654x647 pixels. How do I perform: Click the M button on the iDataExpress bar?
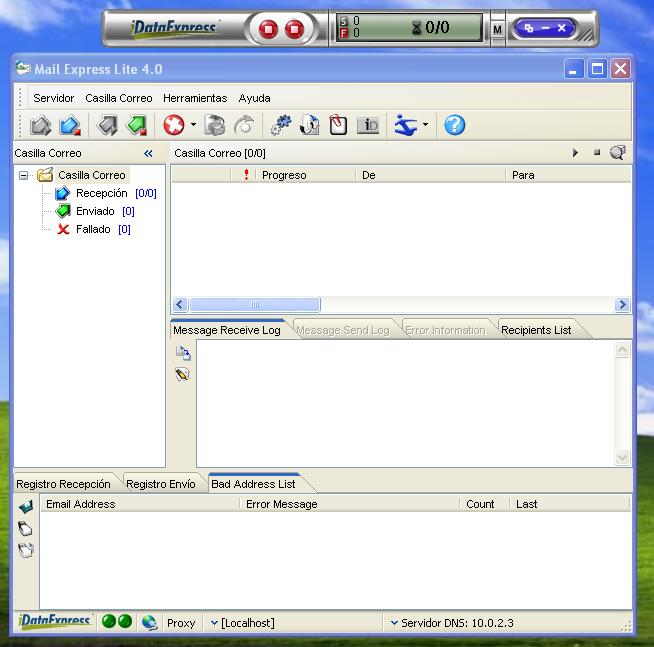point(497,29)
